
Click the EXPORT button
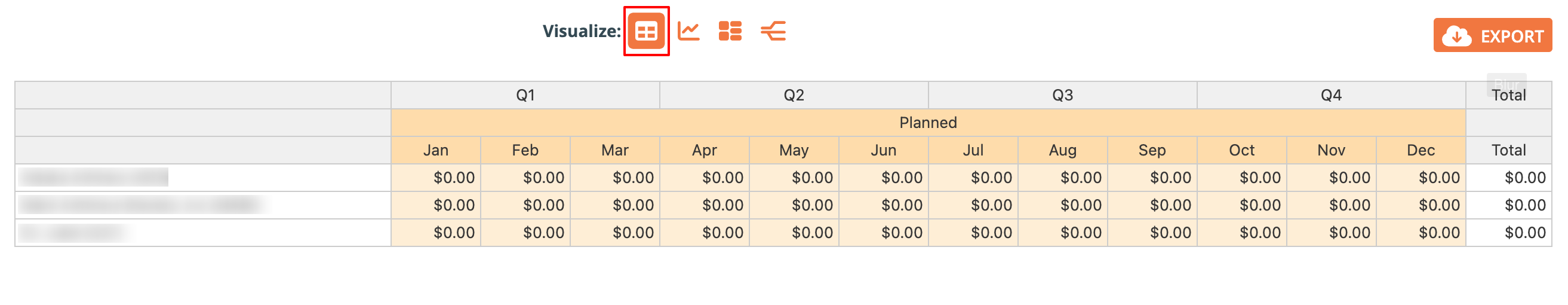(x=1492, y=35)
